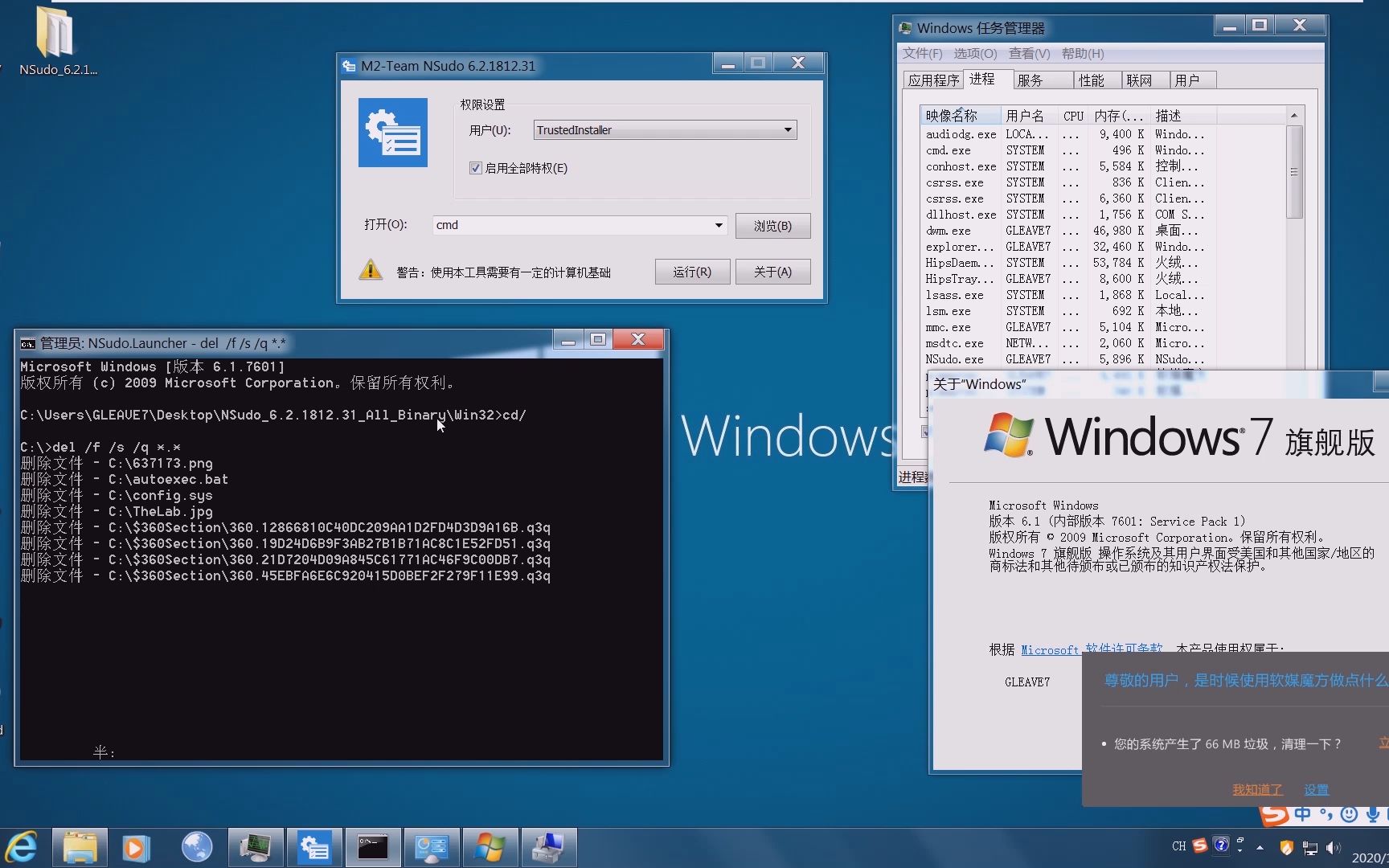Select the NSudo gear icon on the taskbar
Viewport: 1389px width, 868px height.
[x=315, y=847]
